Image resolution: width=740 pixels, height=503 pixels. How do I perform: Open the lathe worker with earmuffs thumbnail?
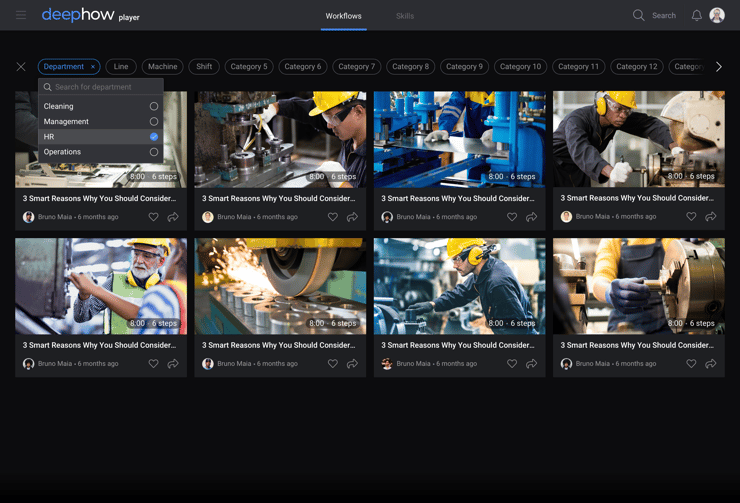pos(639,139)
